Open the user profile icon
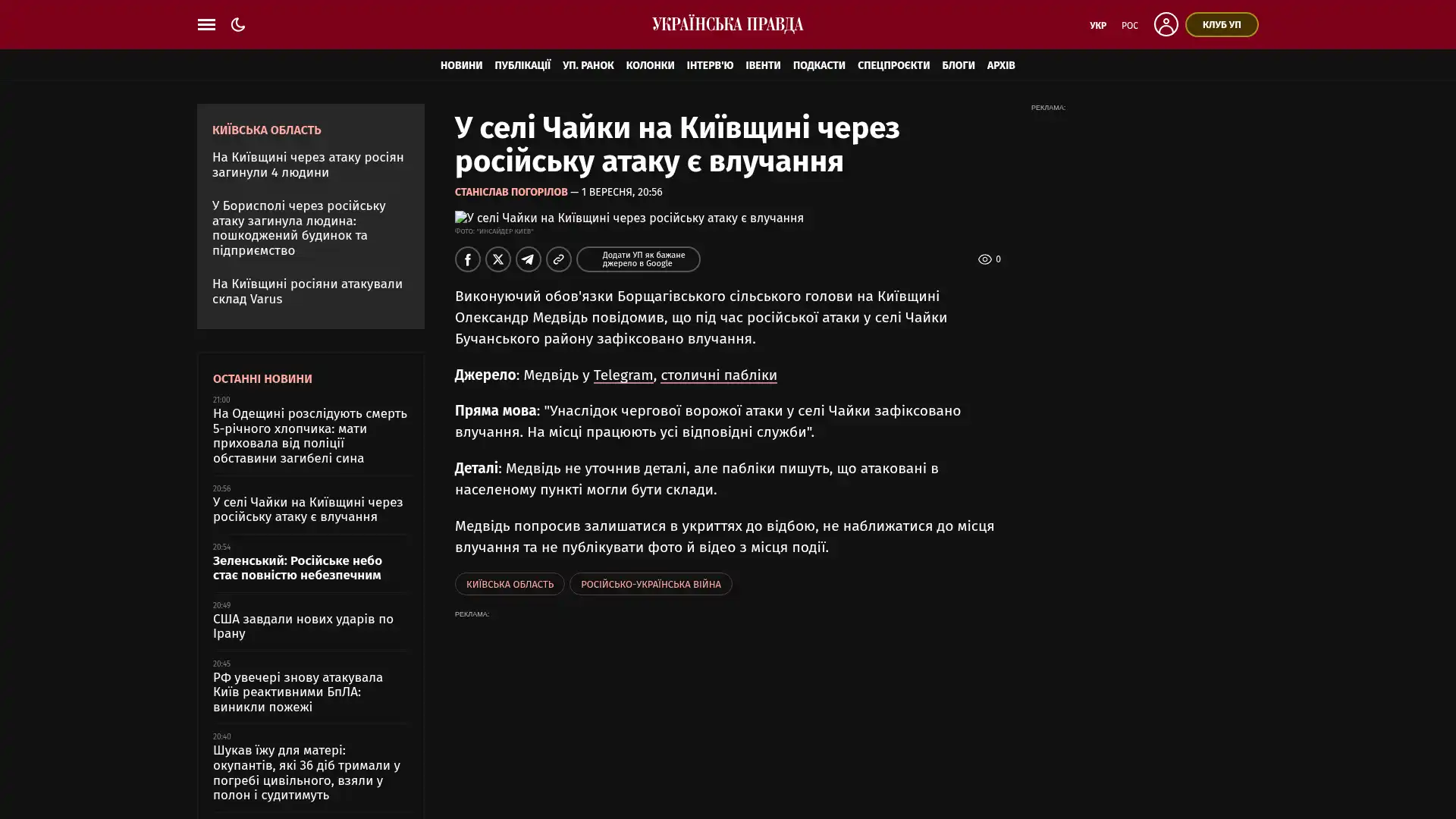This screenshot has width=1456, height=819. 1166,24
